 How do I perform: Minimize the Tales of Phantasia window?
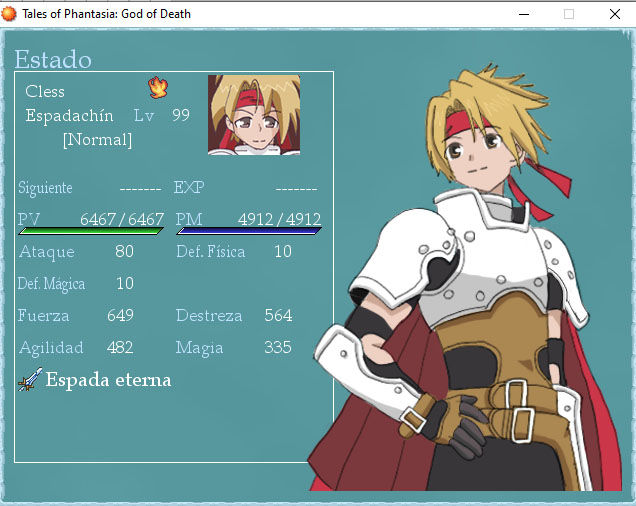[524, 14]
